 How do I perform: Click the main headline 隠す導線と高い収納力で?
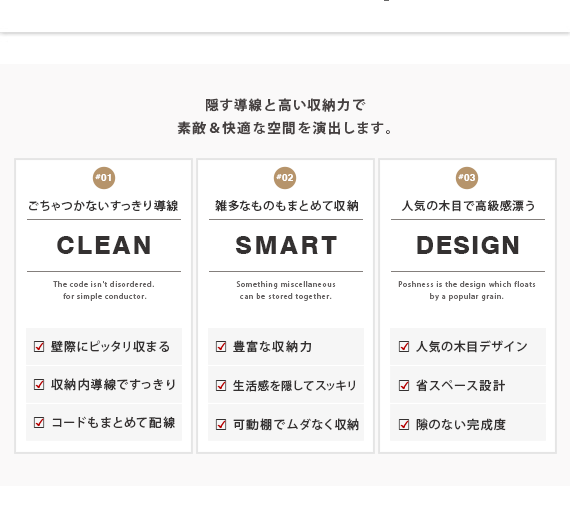click(x=285, y=105)
